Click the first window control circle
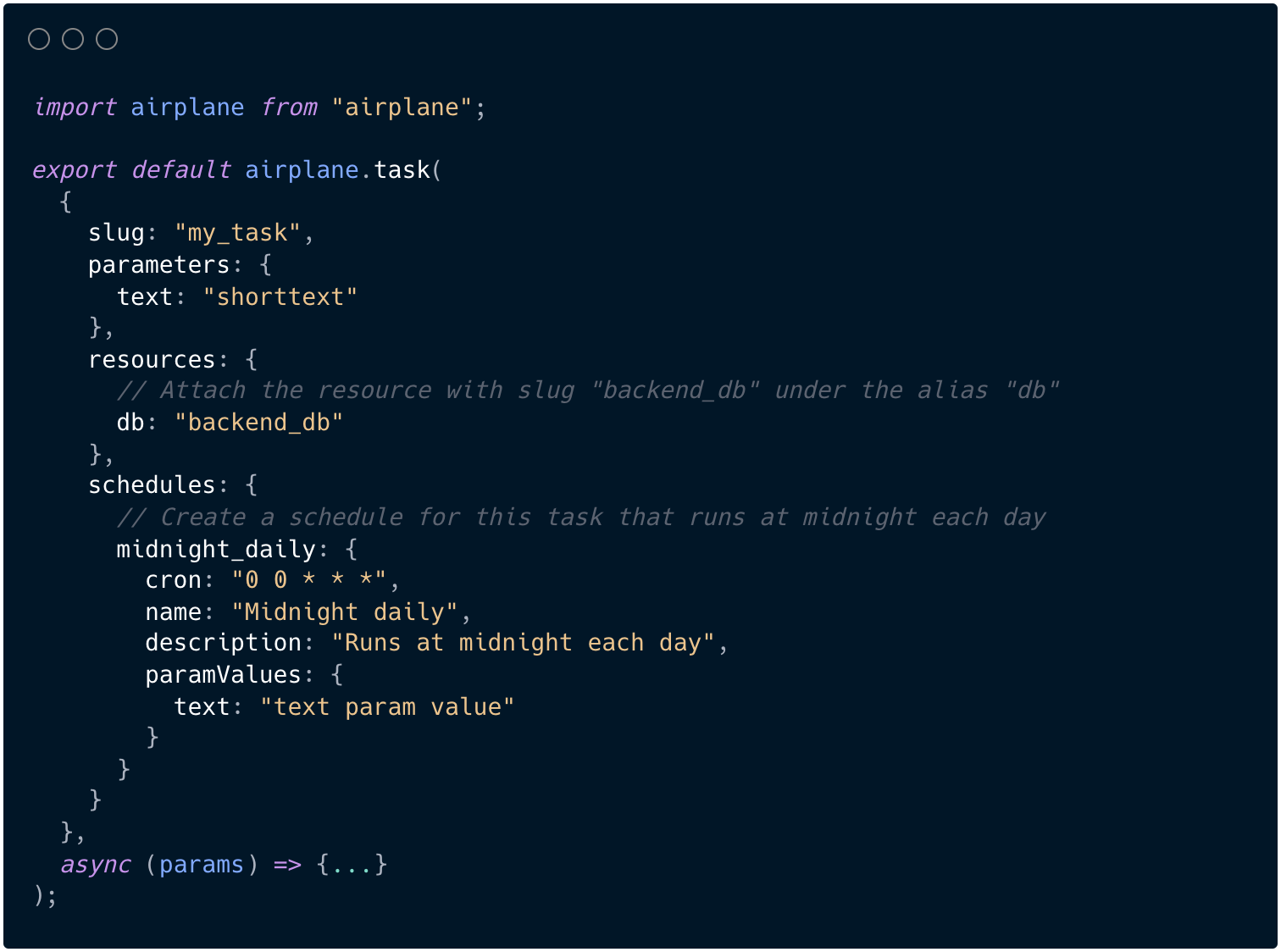The image size is (1281, 952). tap(39, 39)
